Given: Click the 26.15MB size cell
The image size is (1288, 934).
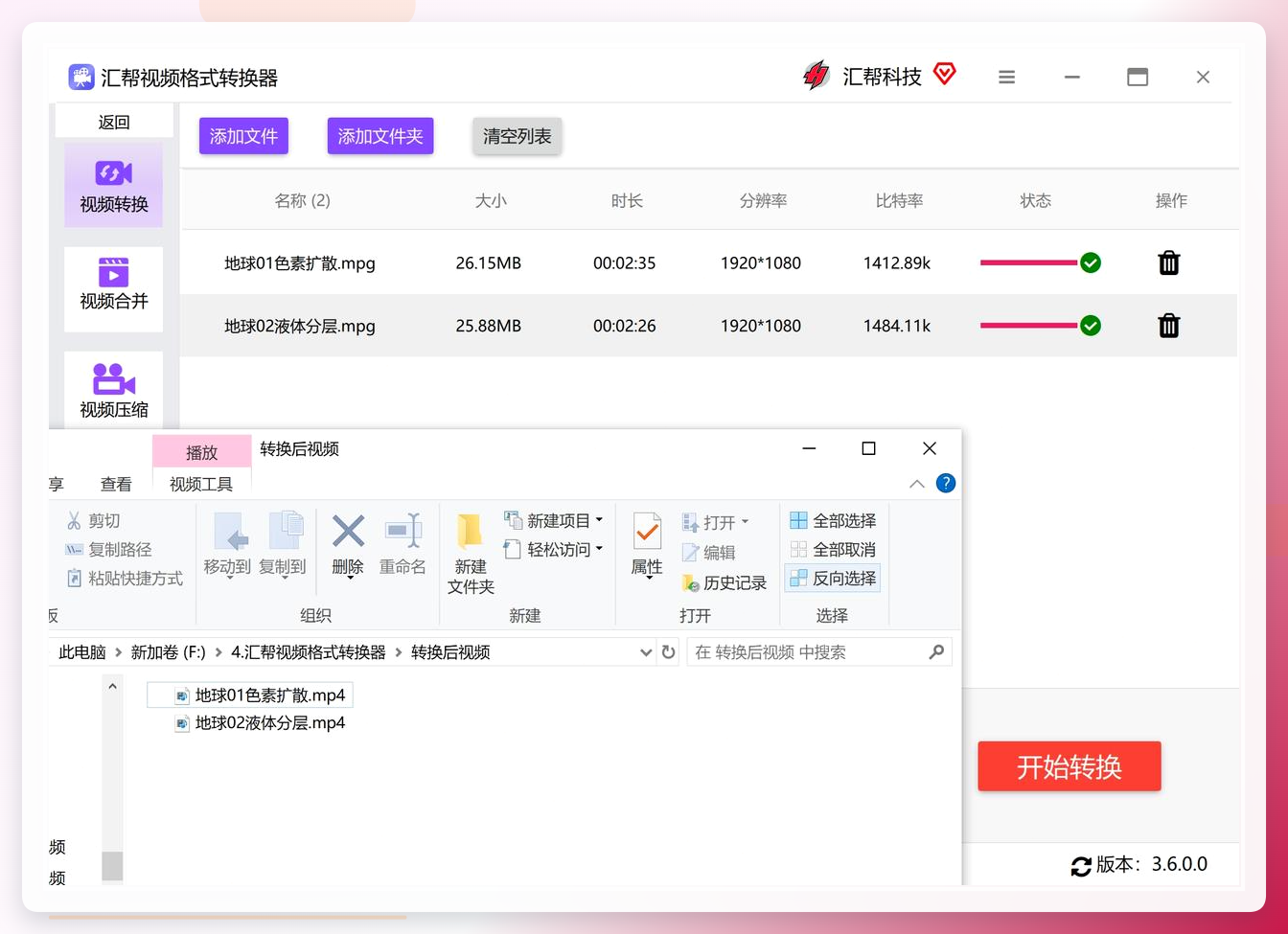Looking at the screenshot, I should click(489, 262).
